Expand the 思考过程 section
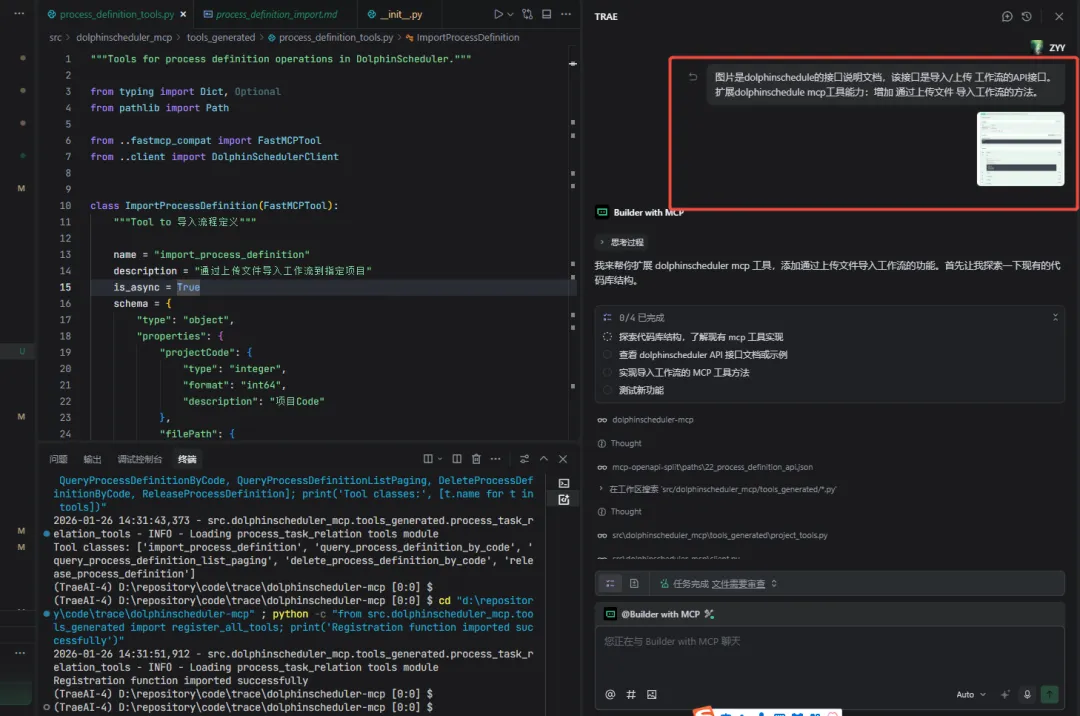1080x716 pixels. tap(621, 242)
